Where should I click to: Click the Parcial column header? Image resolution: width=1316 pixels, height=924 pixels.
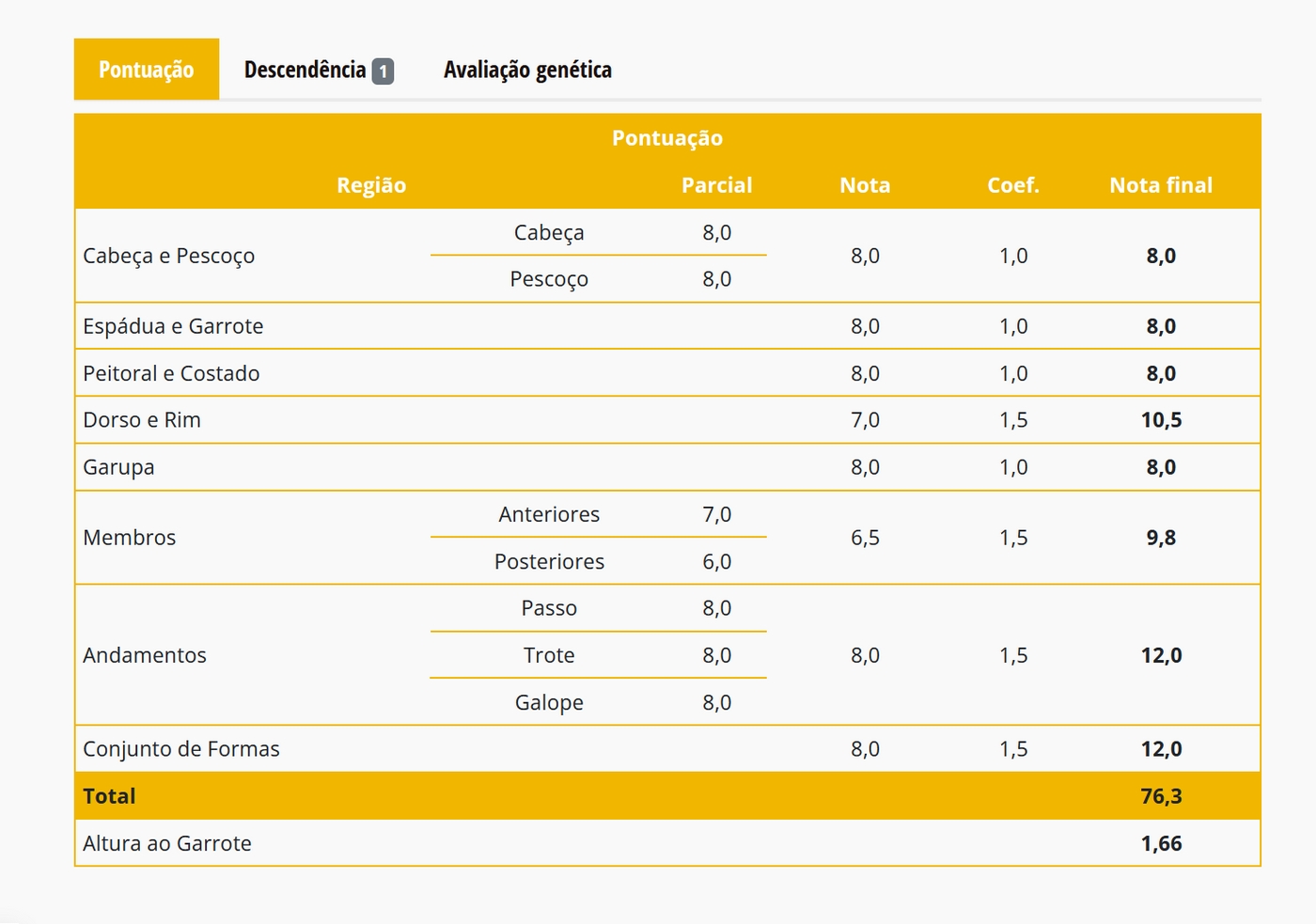716,185
